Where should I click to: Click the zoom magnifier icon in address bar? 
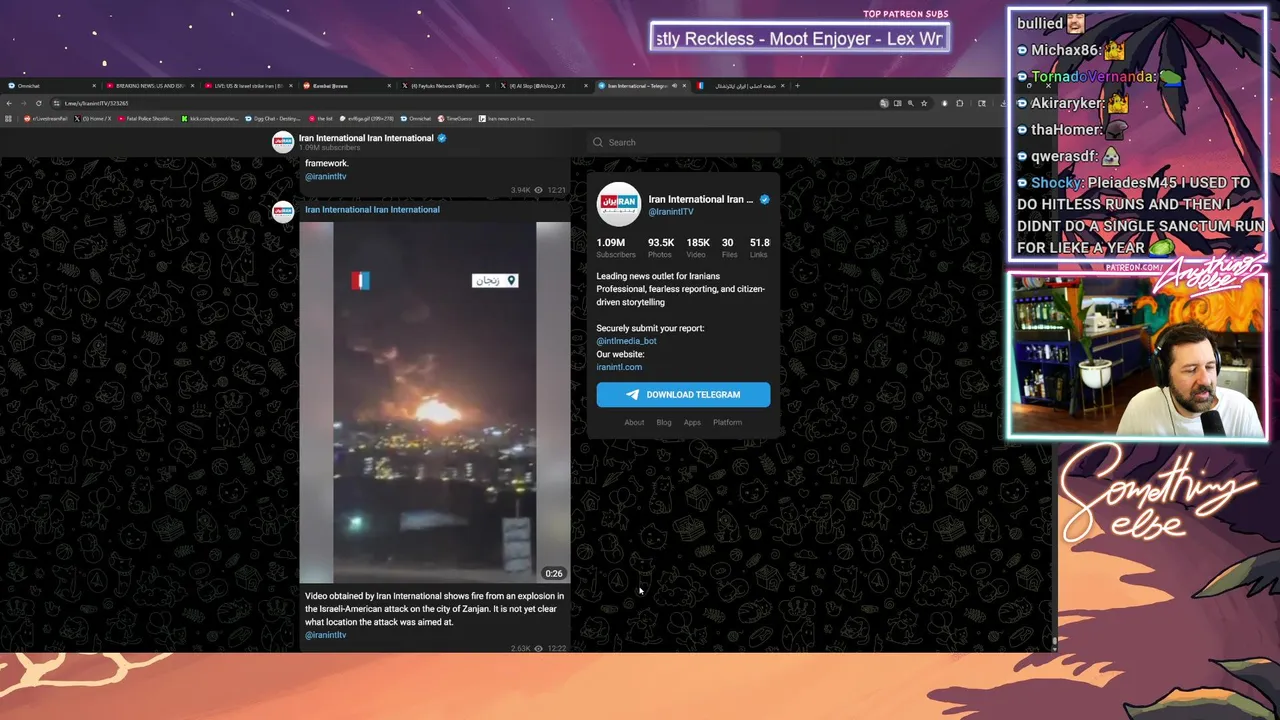coord(911,103)
